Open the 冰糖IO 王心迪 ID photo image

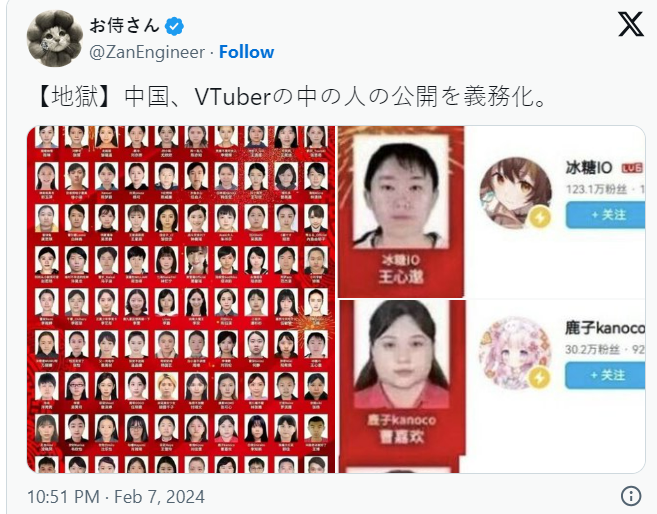401,212
